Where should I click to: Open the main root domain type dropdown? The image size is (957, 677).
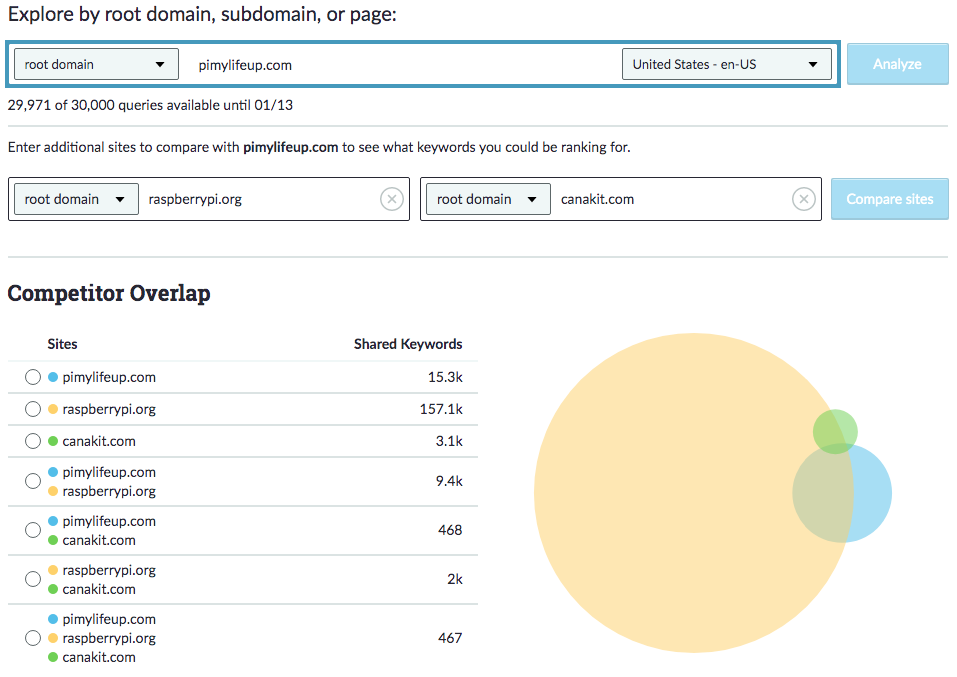(x=96, y=65)
